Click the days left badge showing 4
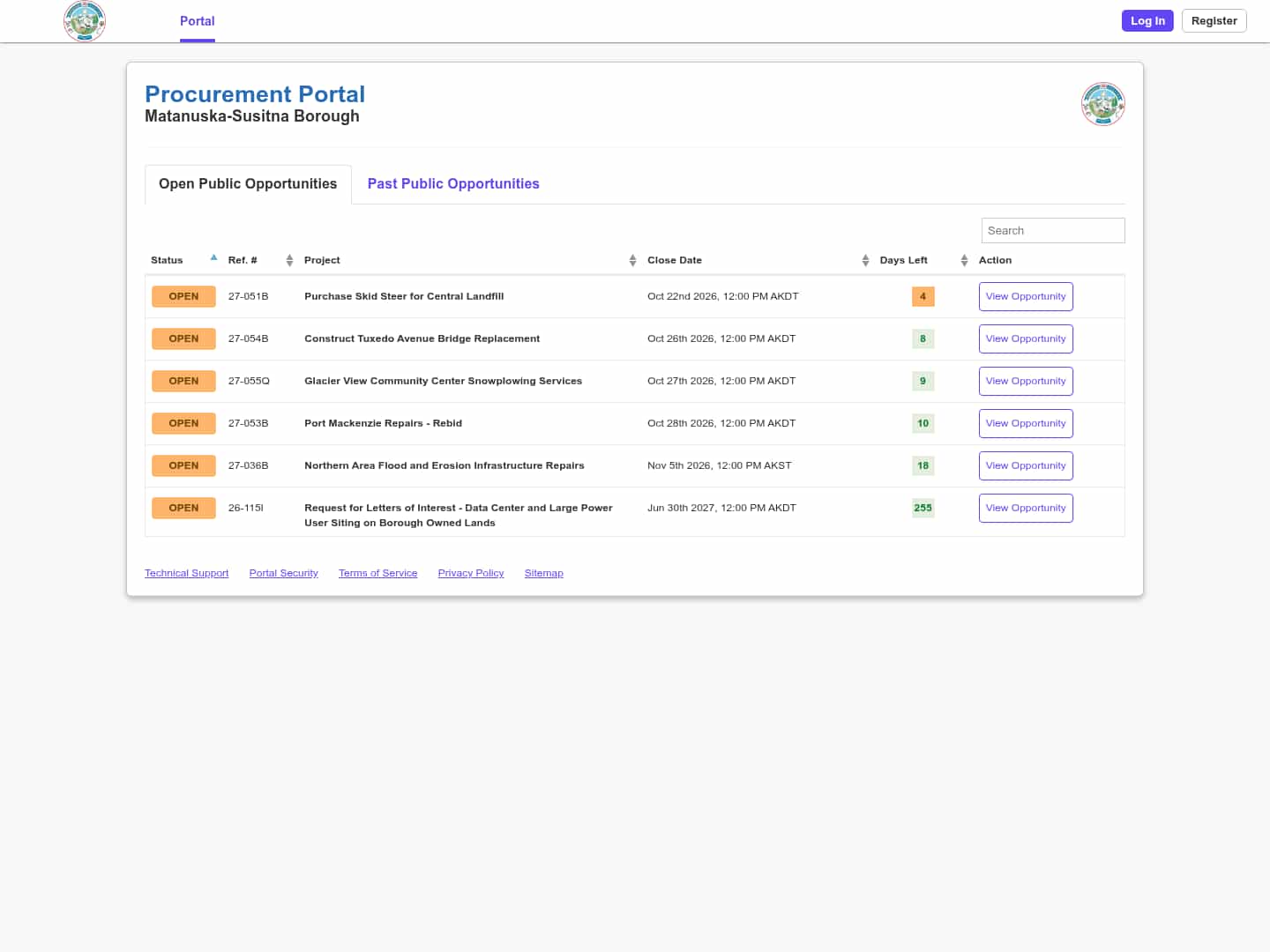The width and height of the screenshot is (1270, 952). coord(923,296)
